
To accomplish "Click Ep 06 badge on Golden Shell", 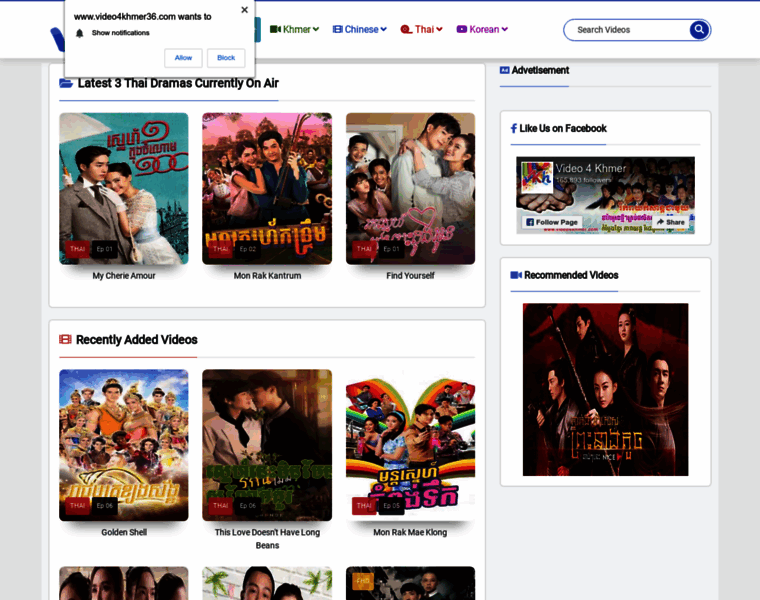I will click(x=104, y=505).
